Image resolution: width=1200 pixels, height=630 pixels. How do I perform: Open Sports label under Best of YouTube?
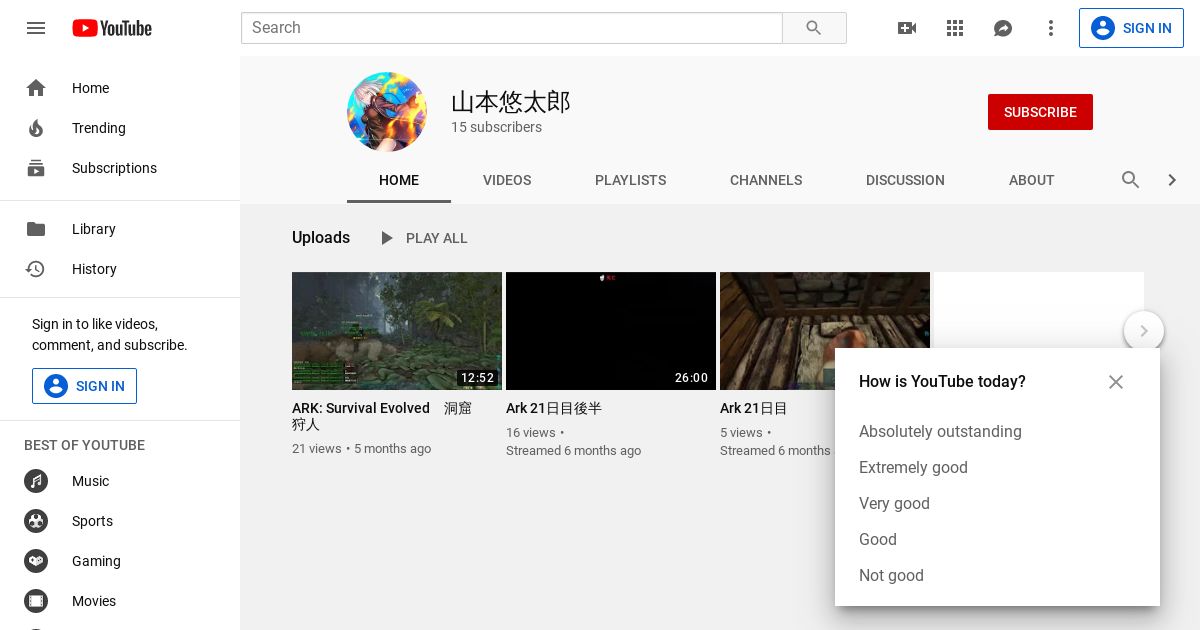point(92,521)
